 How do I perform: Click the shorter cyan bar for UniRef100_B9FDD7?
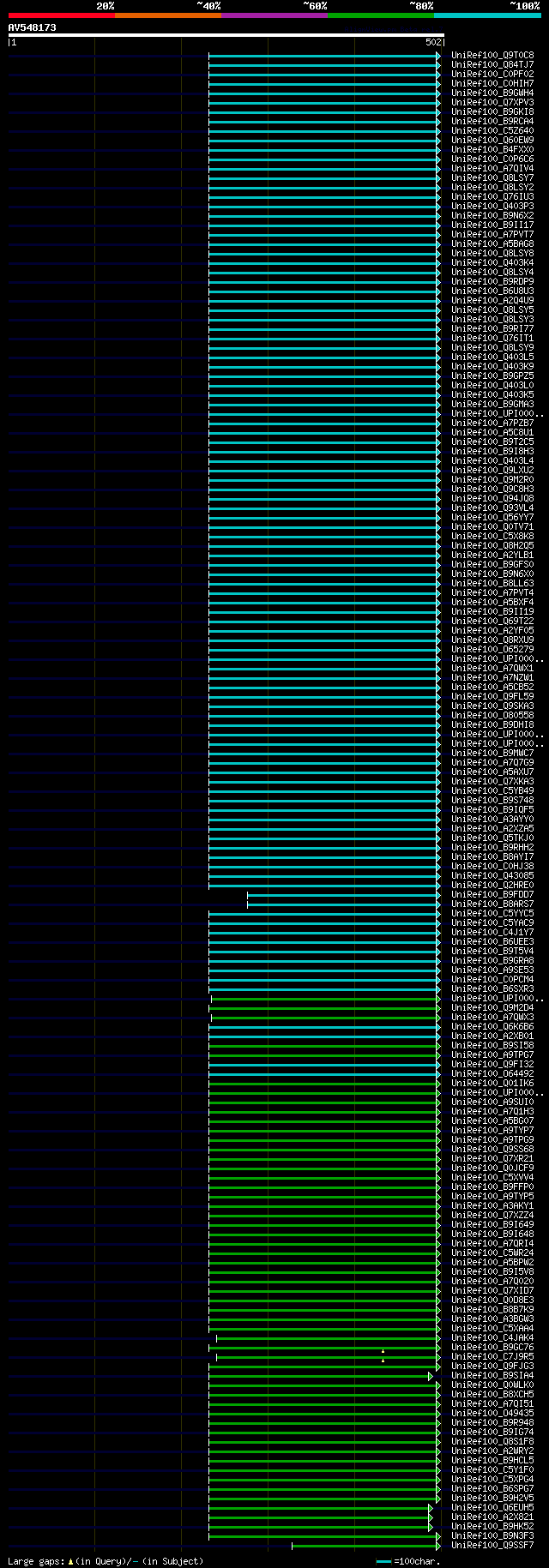[342, 895]
